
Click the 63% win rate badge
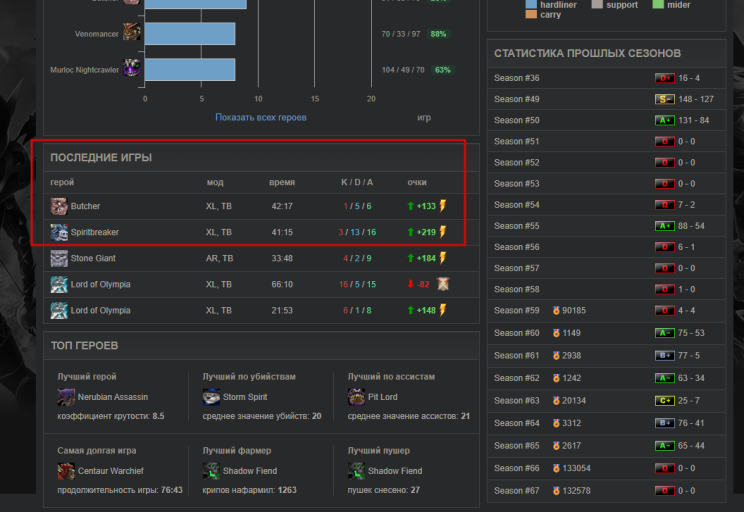click(x=442, y=70)
